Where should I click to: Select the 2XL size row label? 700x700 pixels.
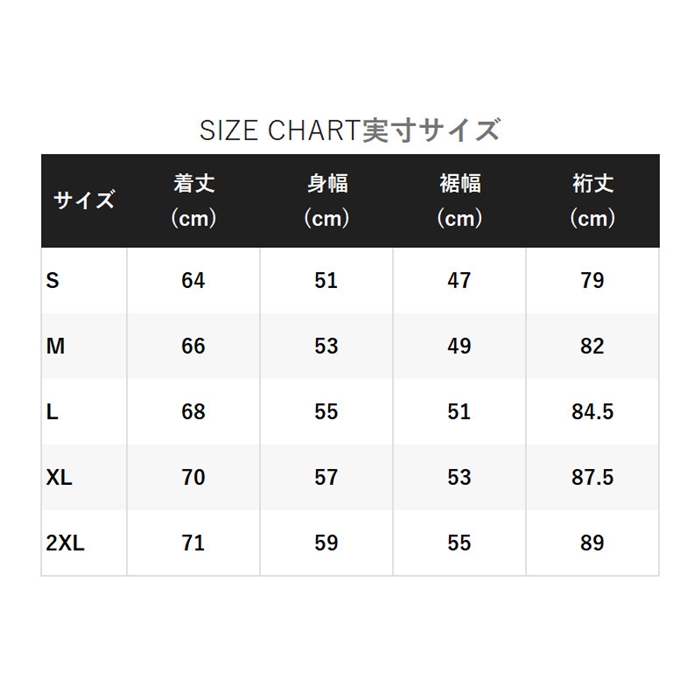(x=65, y=543)
